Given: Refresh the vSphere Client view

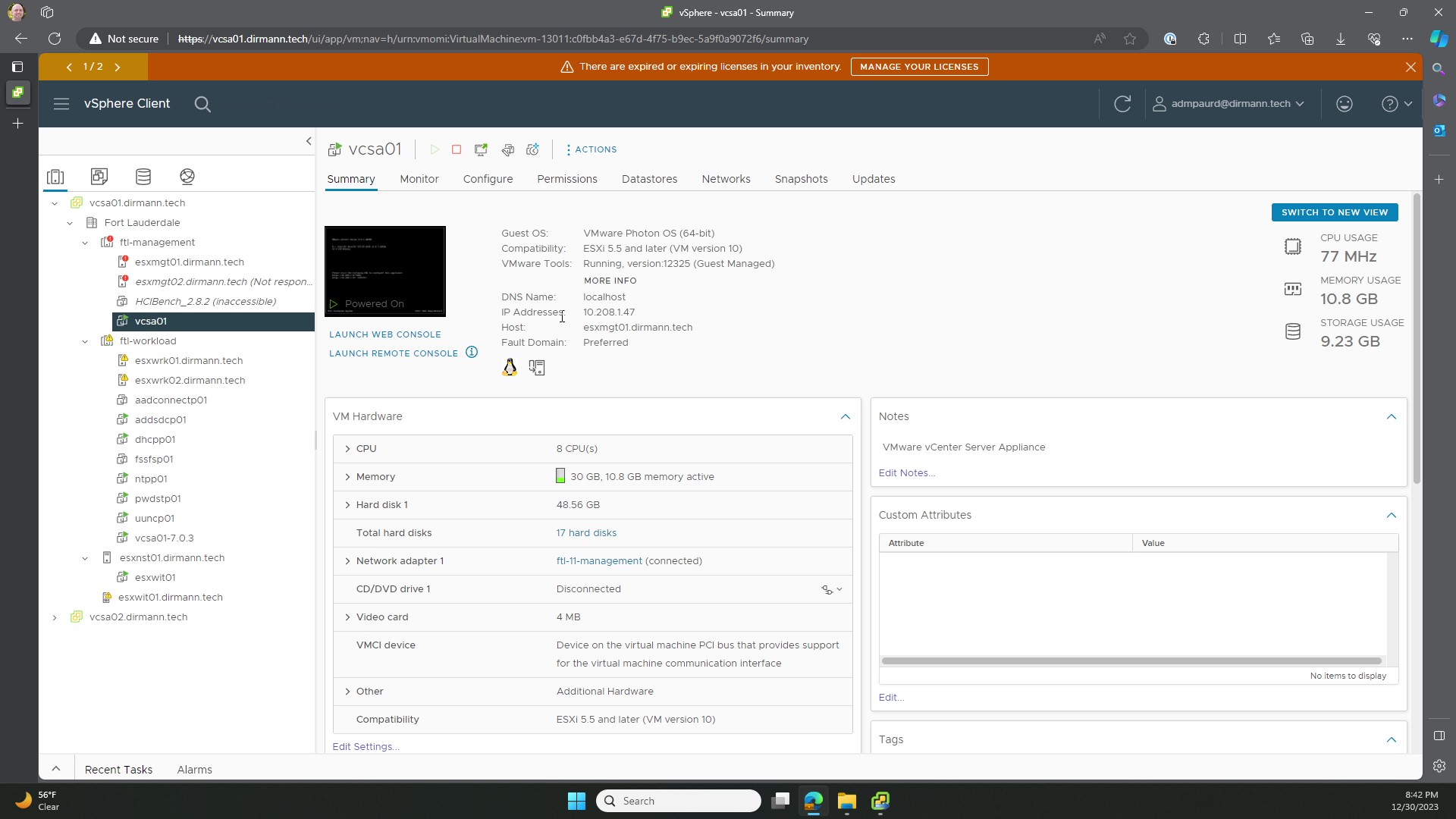Looking at the screenshot, I should pyautogui.click(x=1122, y=104).
